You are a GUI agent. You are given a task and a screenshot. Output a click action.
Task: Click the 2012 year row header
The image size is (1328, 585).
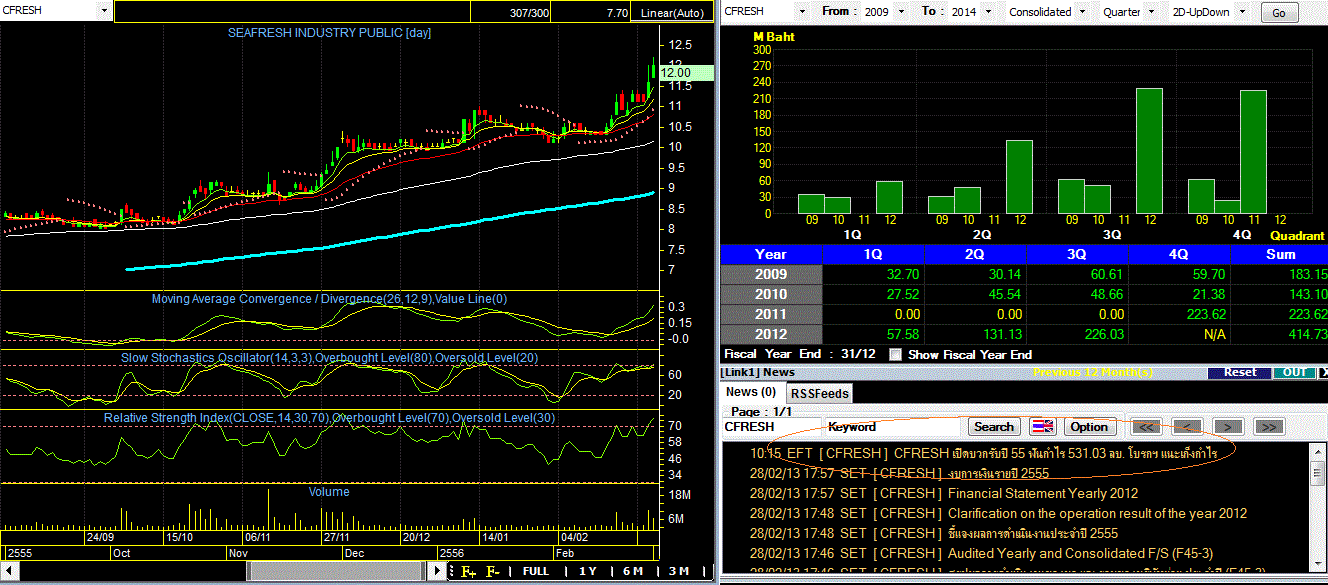(771, 334)
